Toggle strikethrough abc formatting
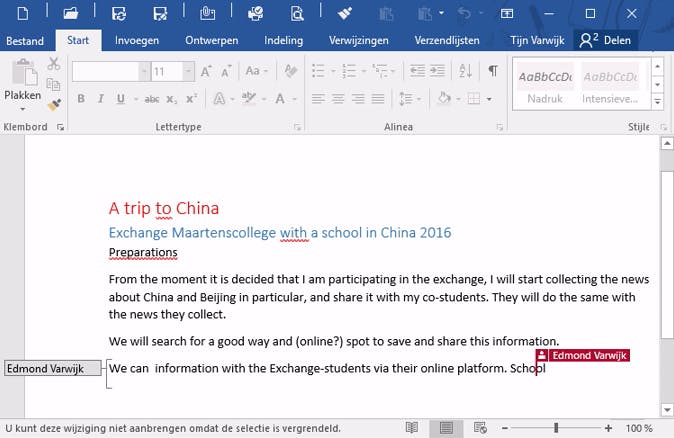The image size is (674, 438). tap(152, 99)
